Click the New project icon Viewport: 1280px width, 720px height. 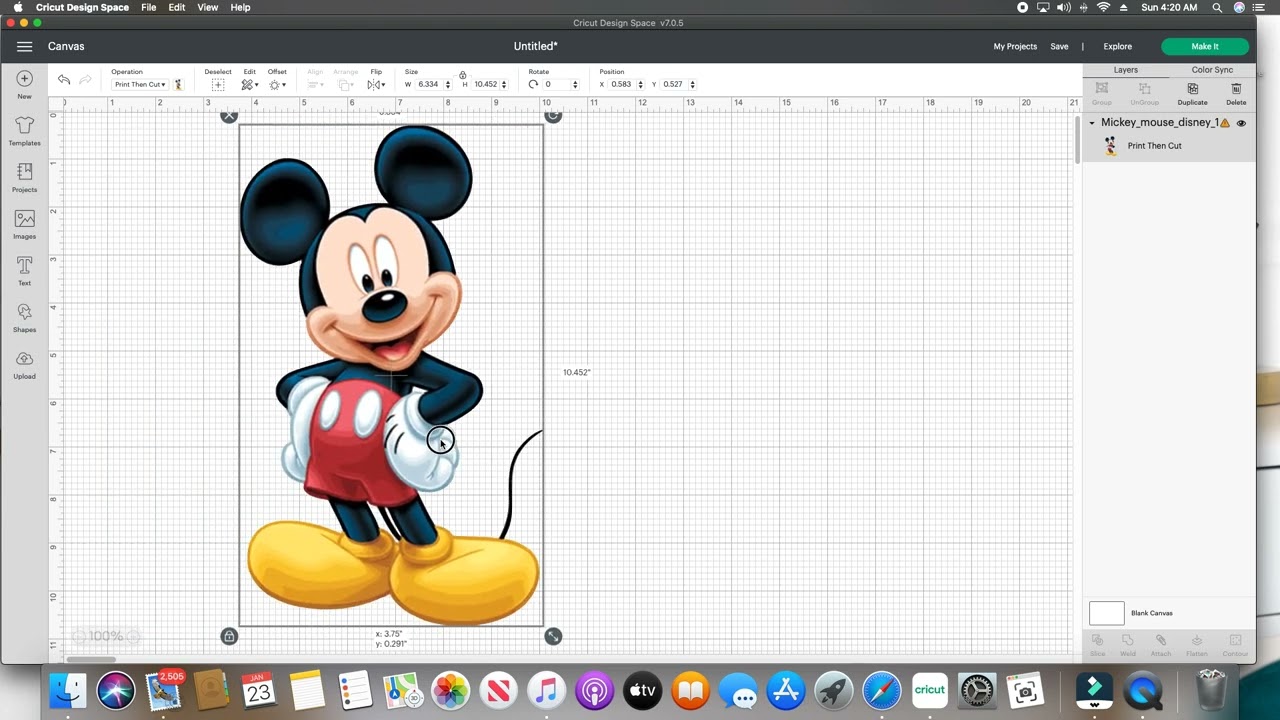(x=24, y=79)
